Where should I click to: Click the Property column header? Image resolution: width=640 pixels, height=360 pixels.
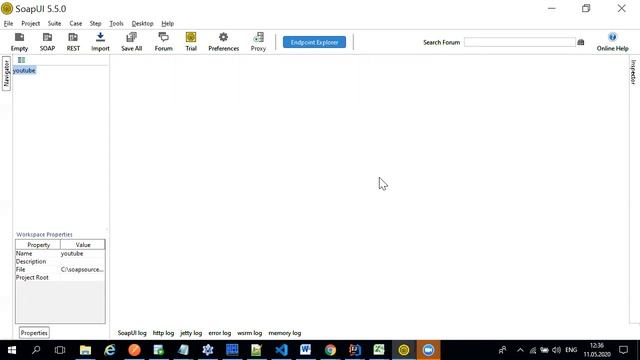pyautogui.click(x=38, y=245)
